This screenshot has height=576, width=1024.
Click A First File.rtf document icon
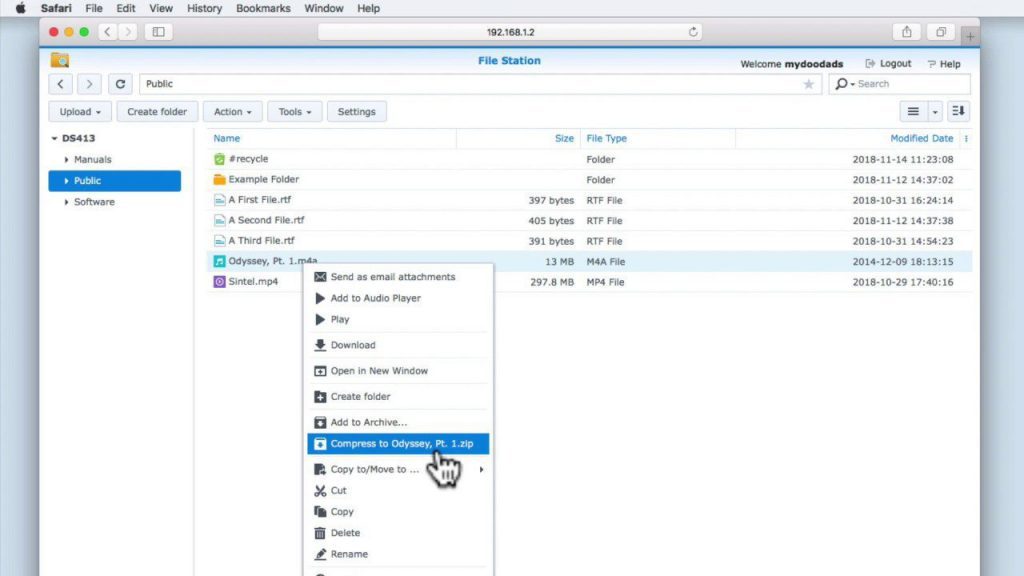point(219,200)
